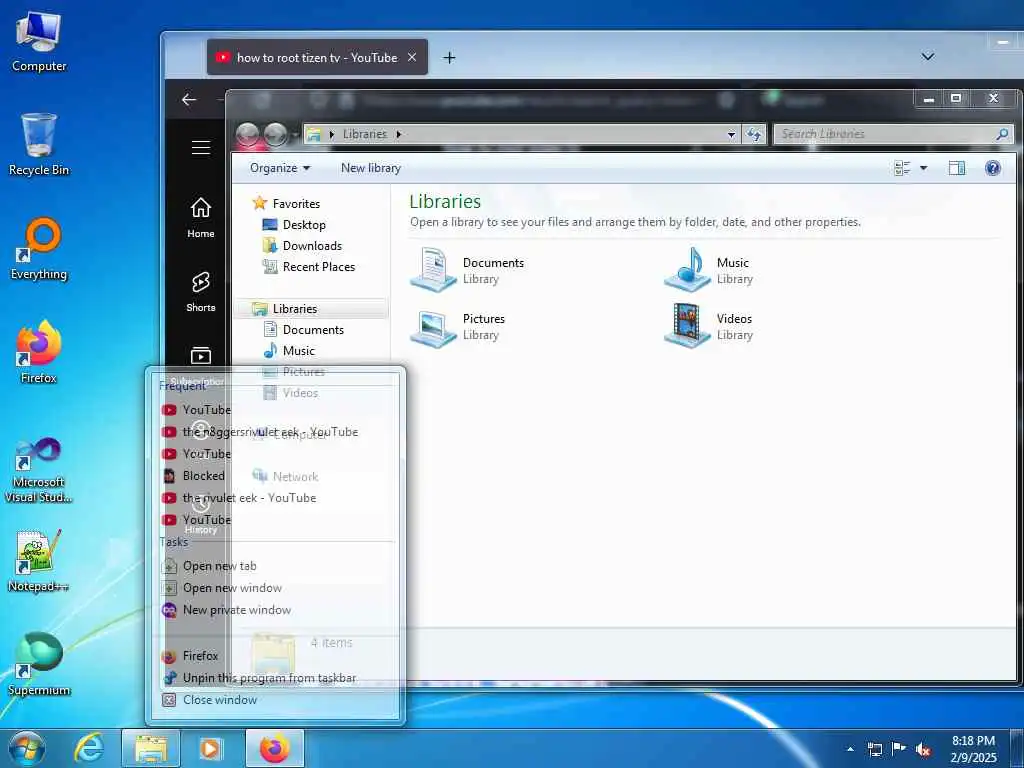Open a new Firefox tab with plus
Image resolution: width=1024 pixels, height=768 pixels.
[x=449, y=57]
